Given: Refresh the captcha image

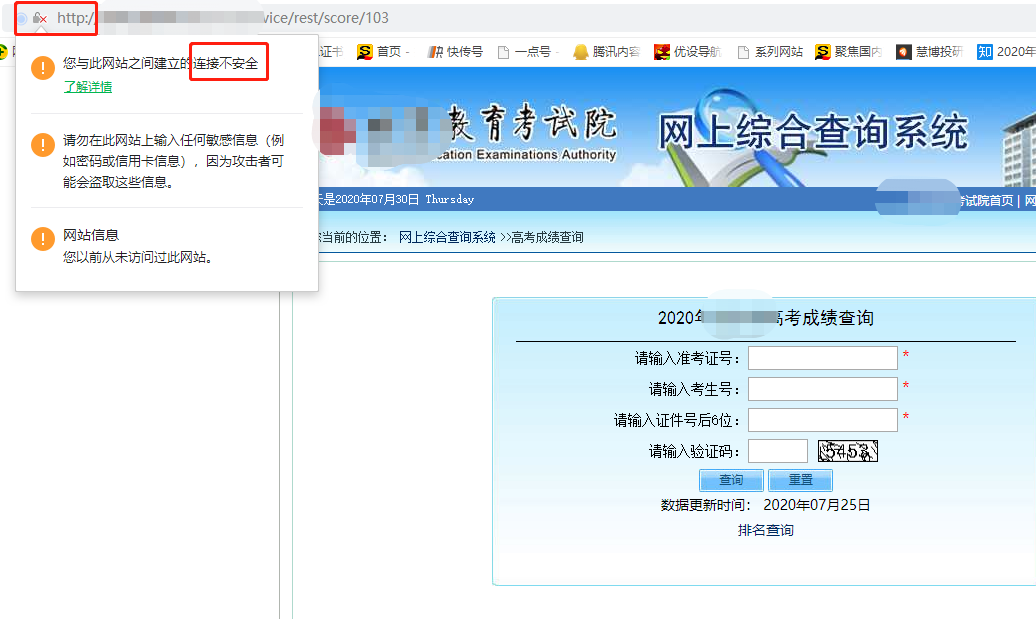Looking at the screenshot, I should pyautogui.click(x=847, y=451).
